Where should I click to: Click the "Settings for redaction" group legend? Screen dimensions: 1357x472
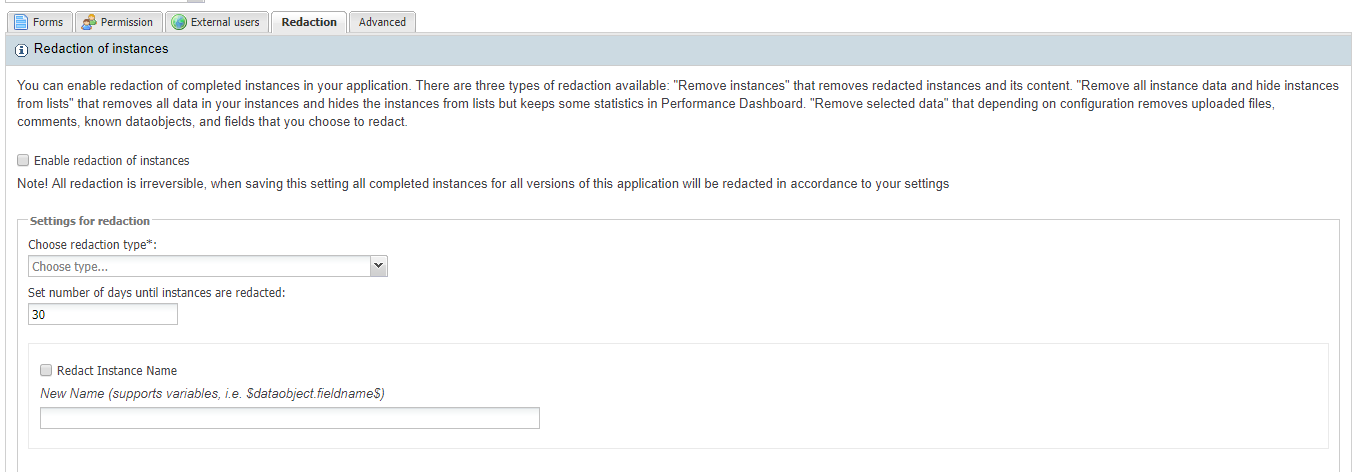point(90,221)
